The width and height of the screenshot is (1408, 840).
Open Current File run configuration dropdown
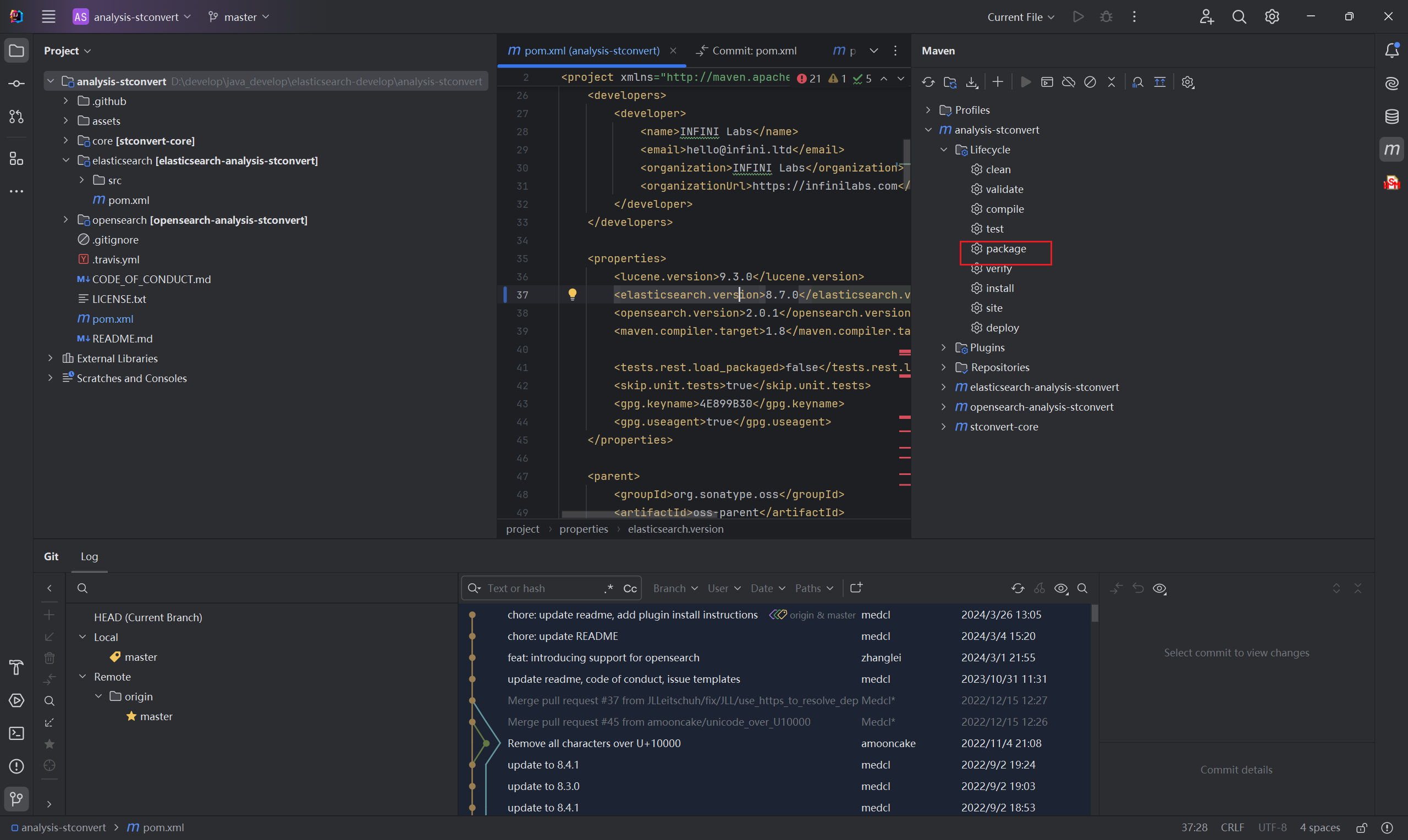pyautogui.click(x=1021, y=17)
